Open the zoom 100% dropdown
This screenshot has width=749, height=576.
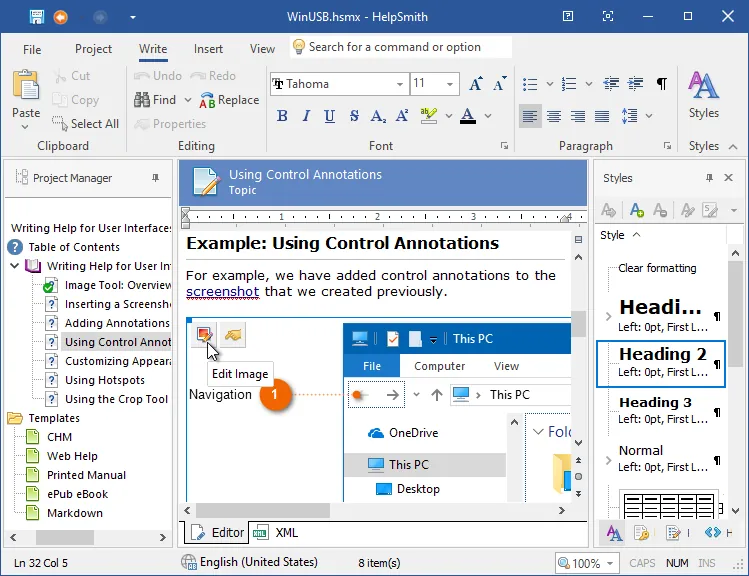tap(610, 563)
